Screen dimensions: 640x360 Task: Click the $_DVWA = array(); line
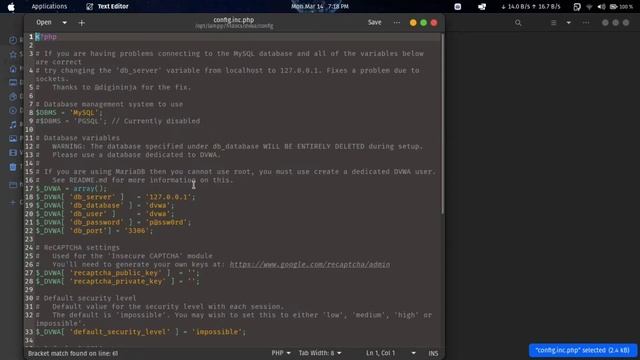[x=71, y=189]
